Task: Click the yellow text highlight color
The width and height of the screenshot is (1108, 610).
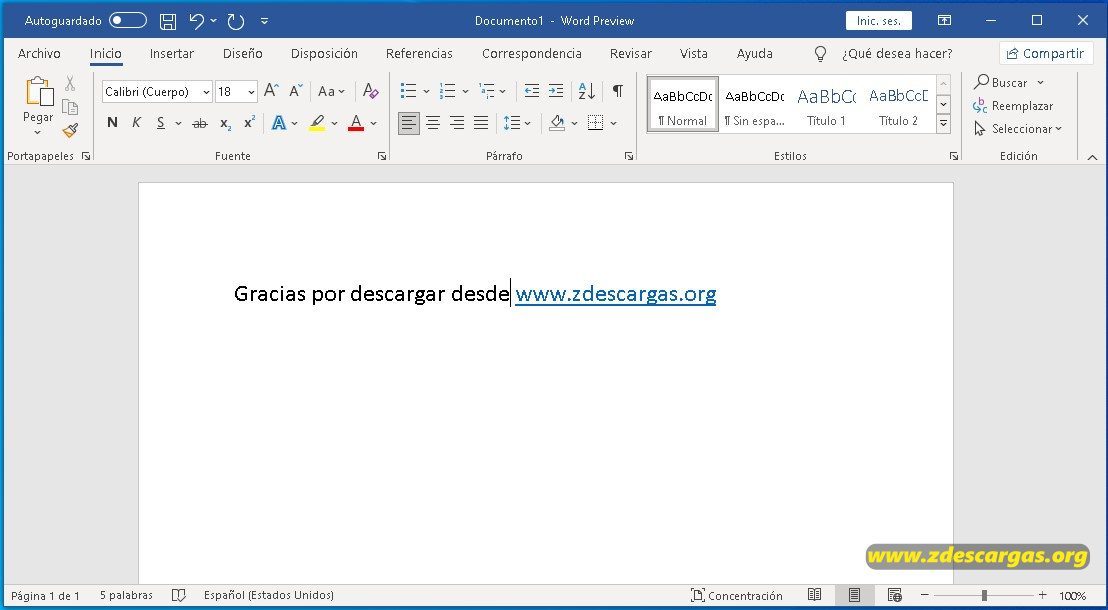Action: click(317, 124)
